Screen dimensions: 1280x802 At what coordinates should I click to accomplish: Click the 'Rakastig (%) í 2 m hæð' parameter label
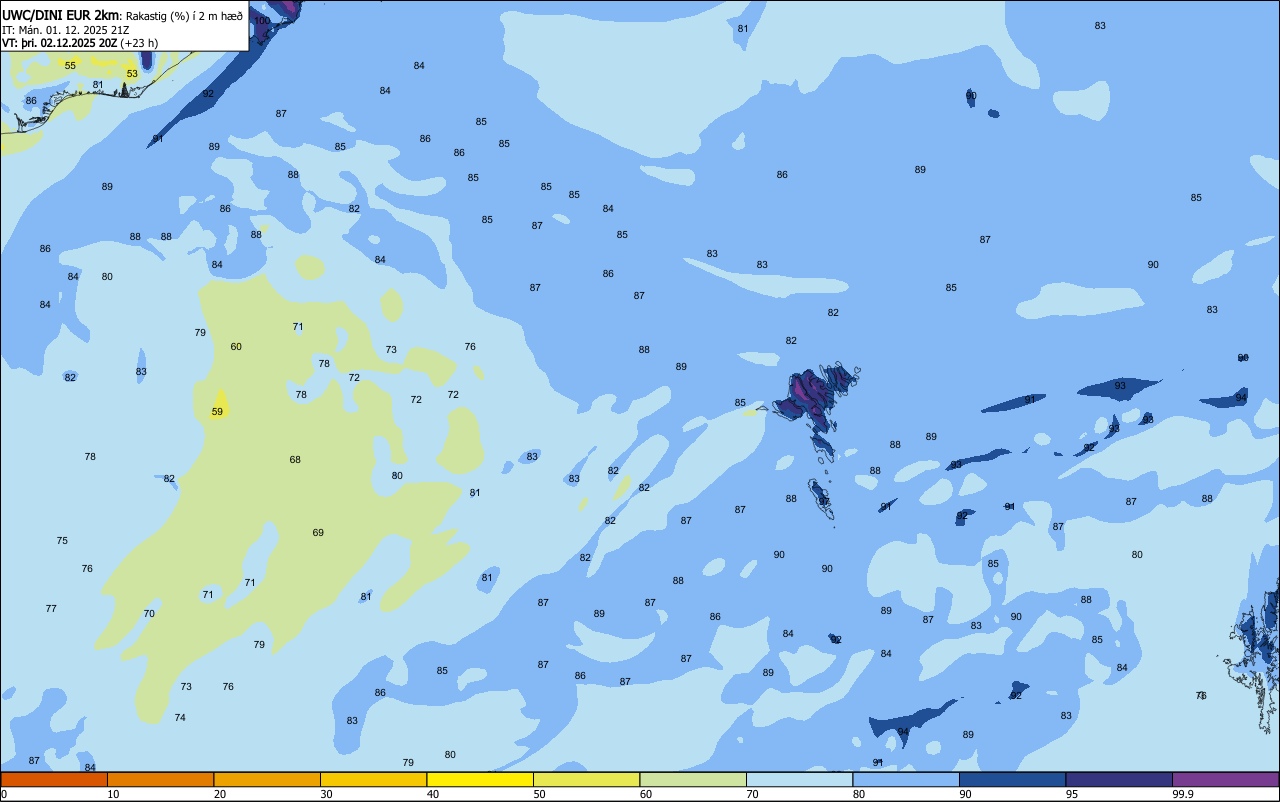(184, 16)
